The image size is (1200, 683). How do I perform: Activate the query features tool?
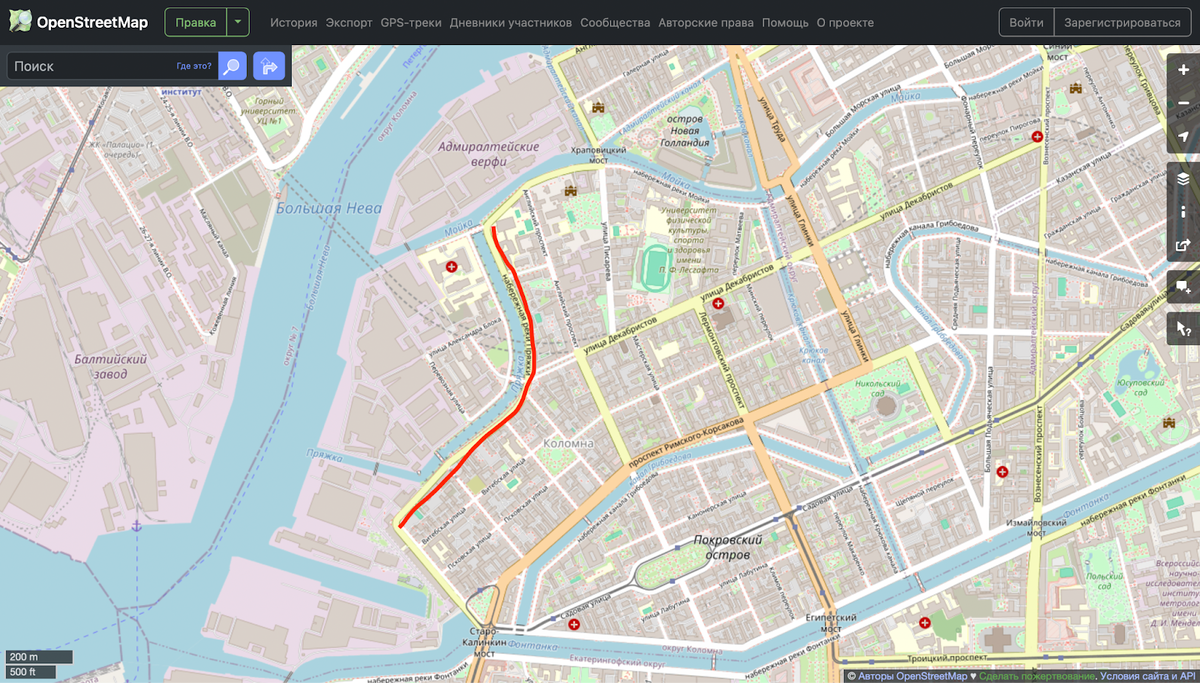pos(1183,329)
